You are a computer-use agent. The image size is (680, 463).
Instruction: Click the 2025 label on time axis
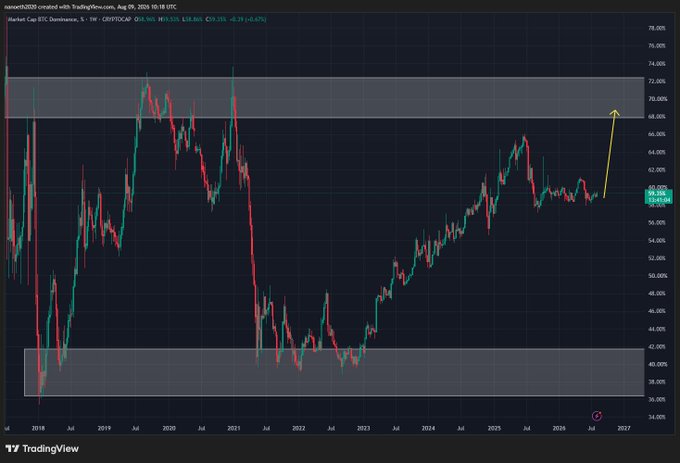494,428
